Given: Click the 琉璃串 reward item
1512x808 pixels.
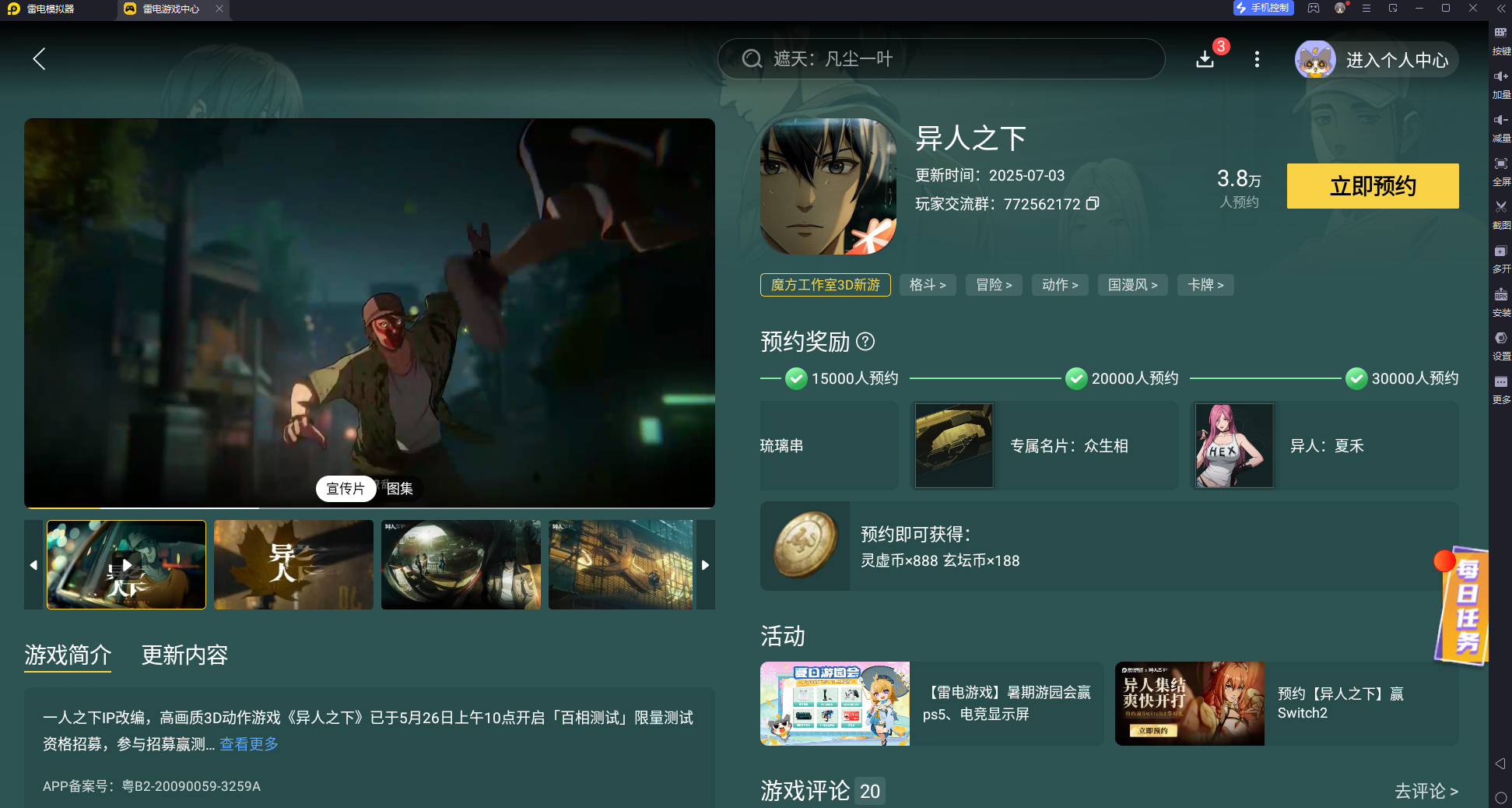Looking at the screenshot, I should 829,445.
